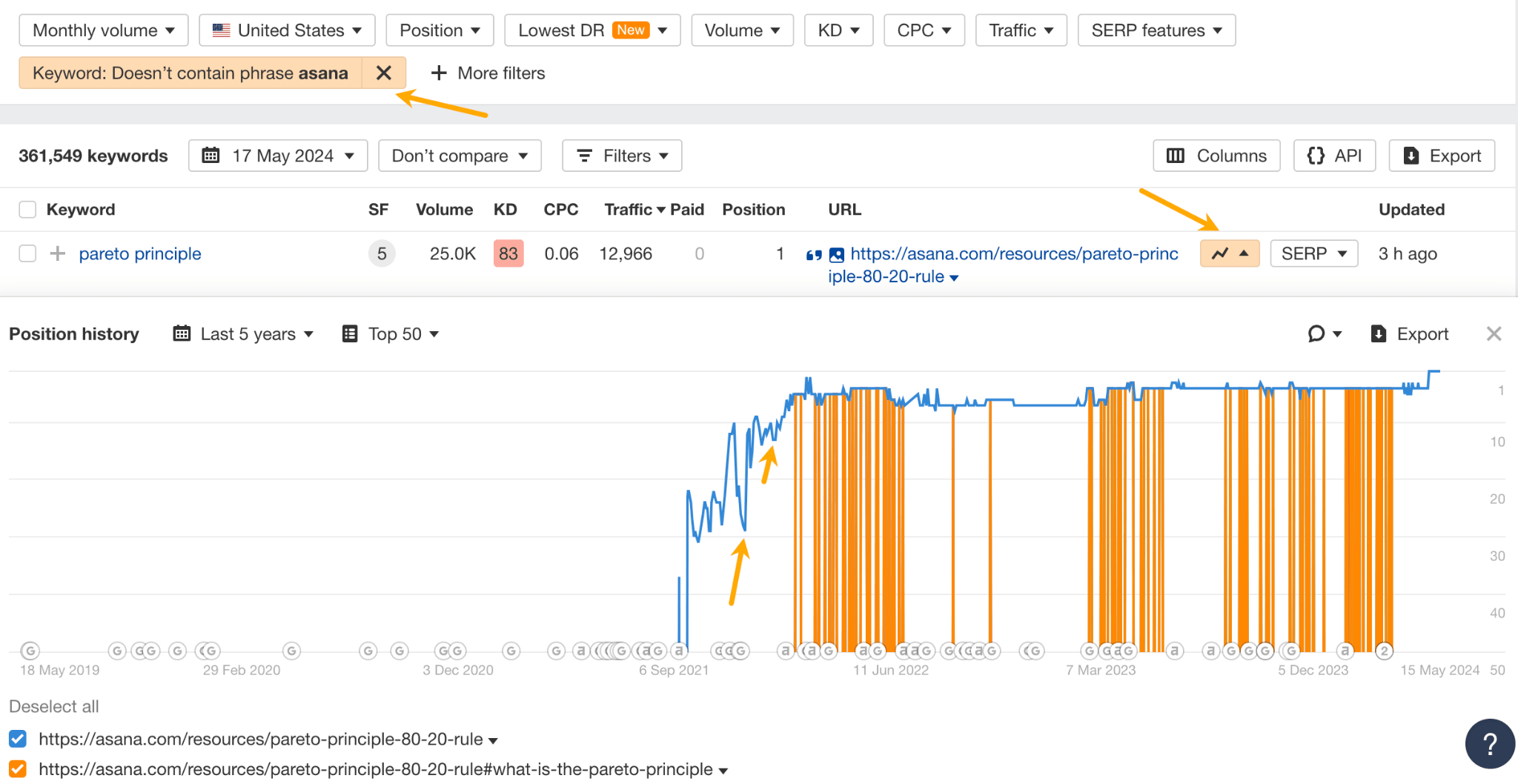
Task: Export the keyword list
Action: (1441, 156)
